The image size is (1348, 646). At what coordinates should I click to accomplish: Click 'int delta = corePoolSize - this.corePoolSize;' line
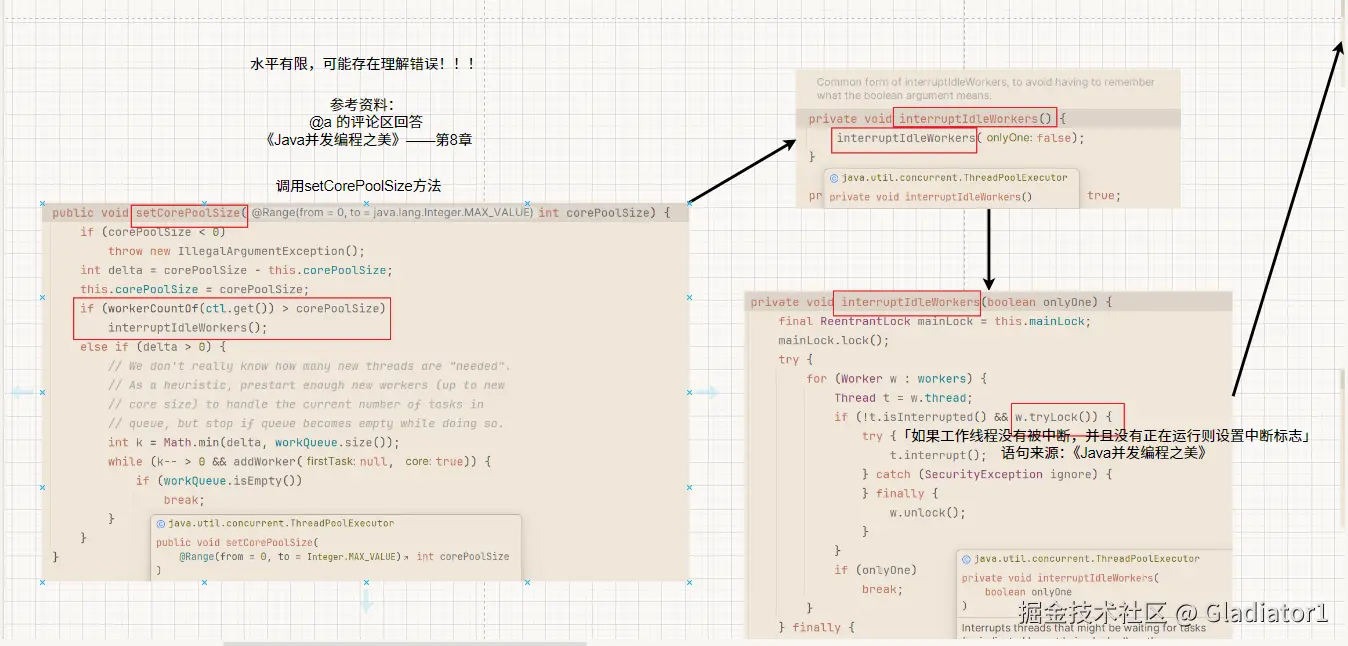(237, 270)
